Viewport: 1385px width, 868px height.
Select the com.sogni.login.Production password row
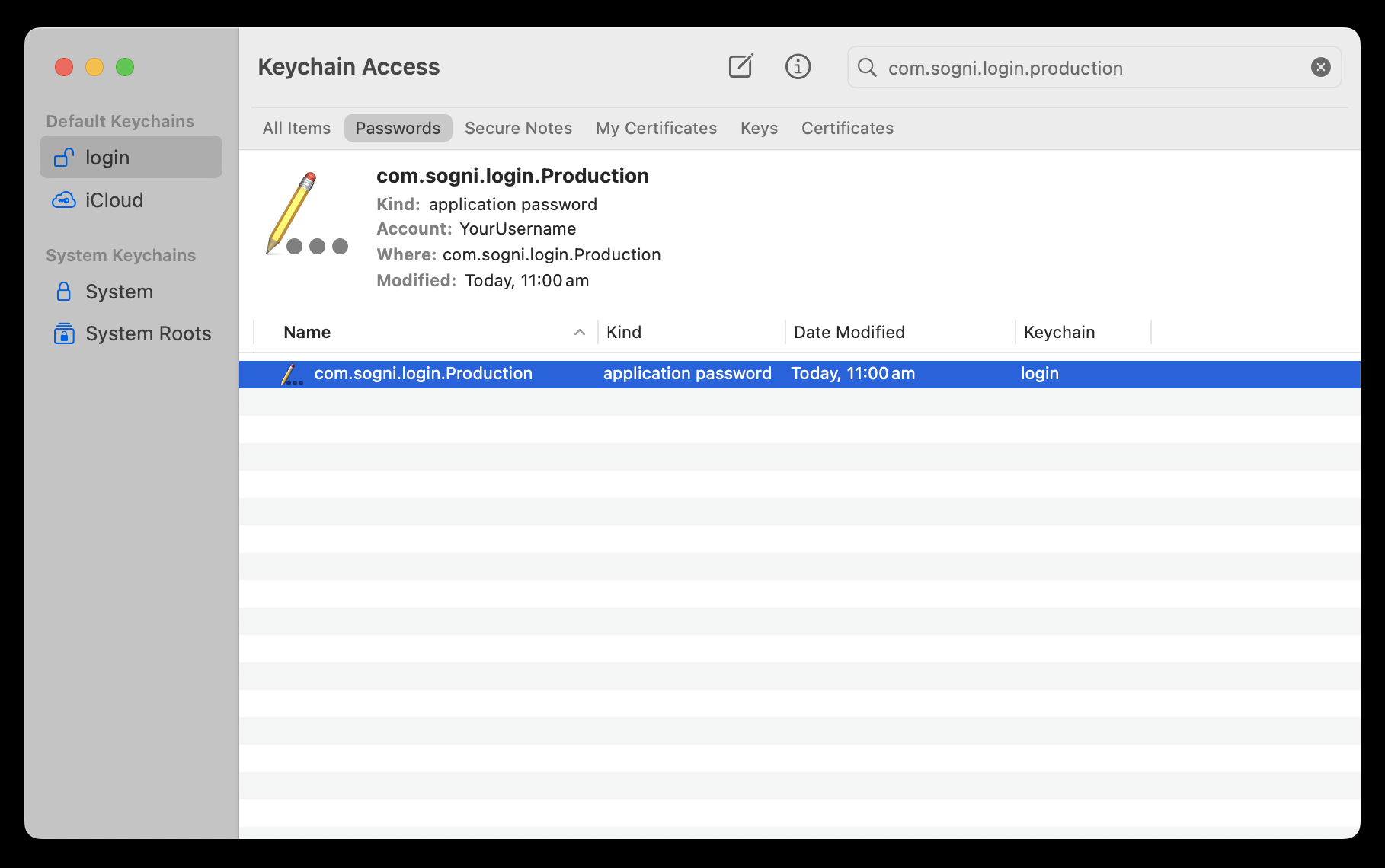tap(423, 374)
